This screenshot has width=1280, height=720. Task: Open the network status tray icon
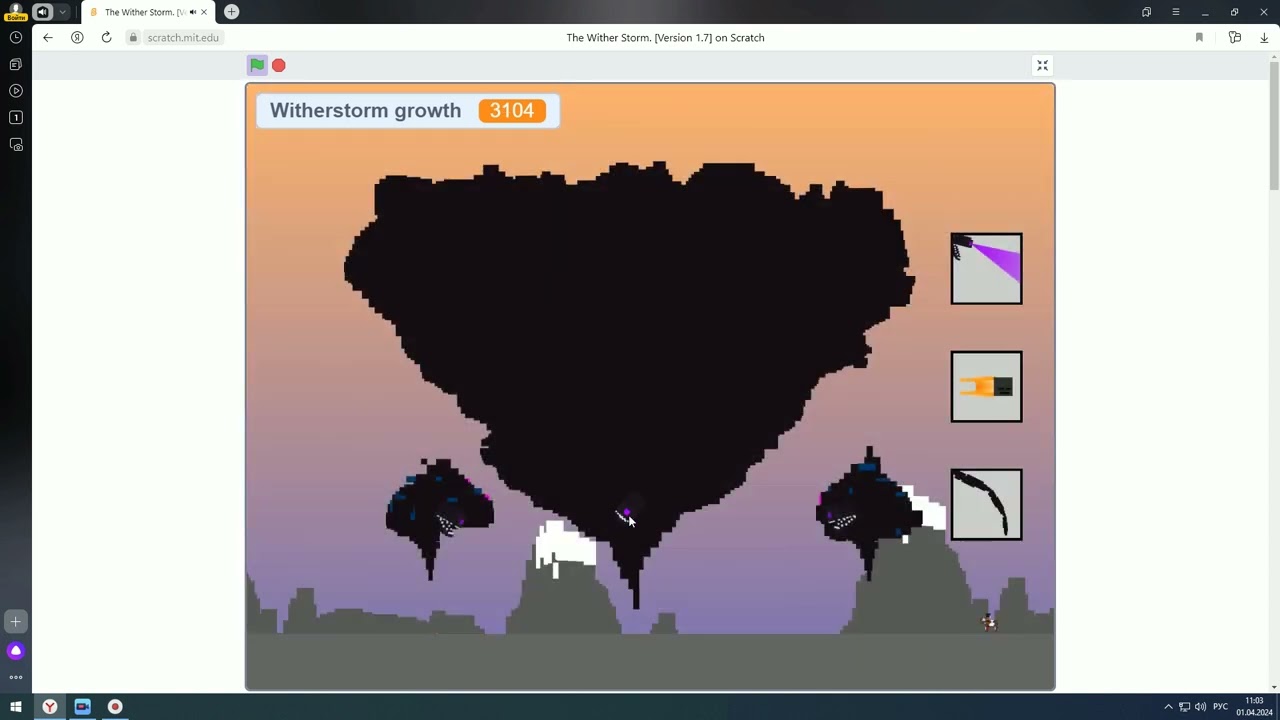pos(1184,707)
